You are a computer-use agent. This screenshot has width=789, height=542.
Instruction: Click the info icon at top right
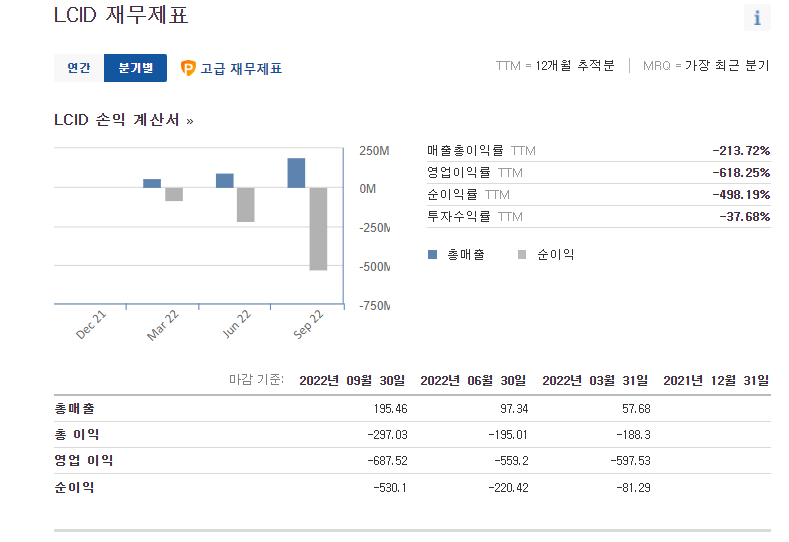(x=757, y=18)
